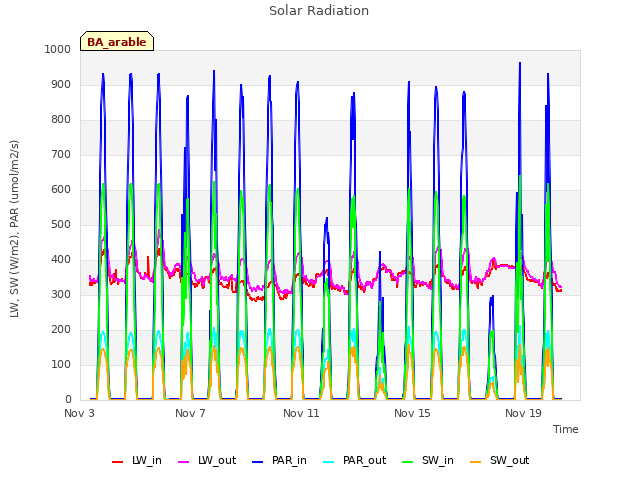Click the low PAR_in peak after Nov 11

327,220
